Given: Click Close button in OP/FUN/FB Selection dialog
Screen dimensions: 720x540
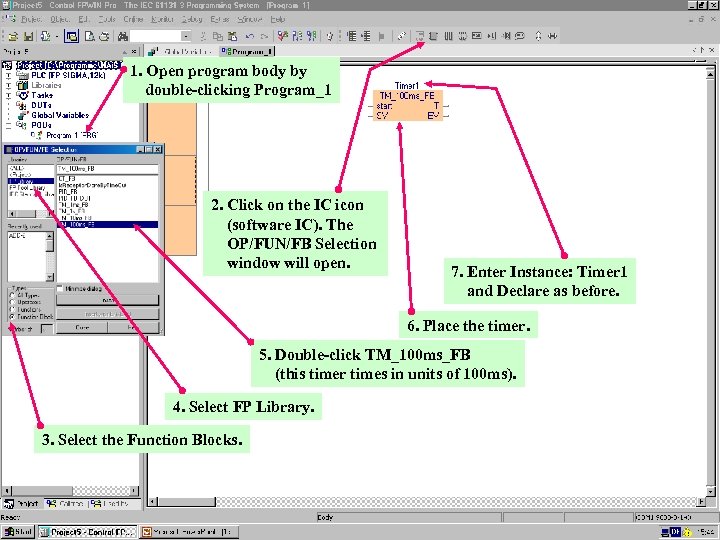Looking at the screenshot, I should (82, 328).
